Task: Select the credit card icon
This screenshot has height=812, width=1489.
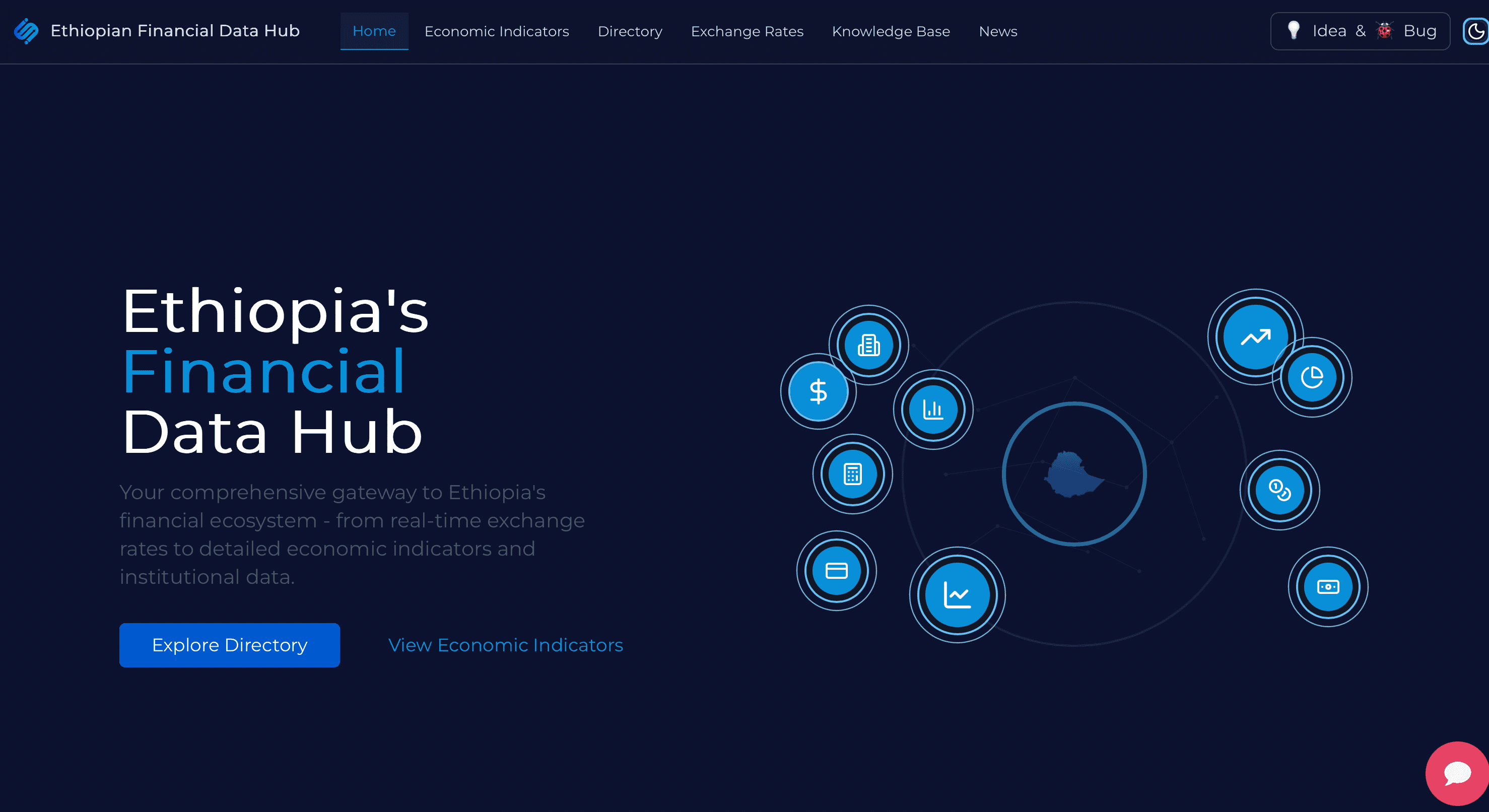Action: [x=836, y=570]
